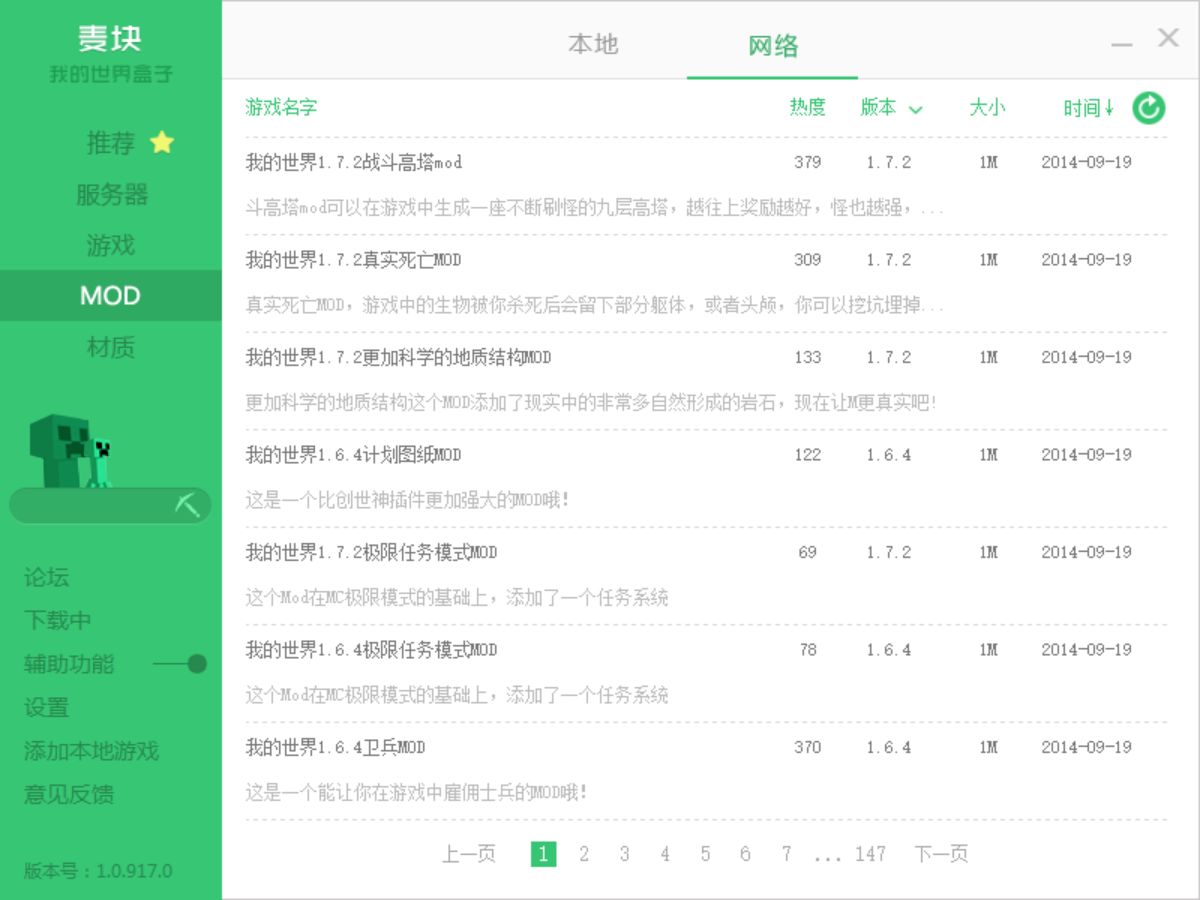1200x900 pixels.
Task: Click the star next to 推荐
Action: 162,143
